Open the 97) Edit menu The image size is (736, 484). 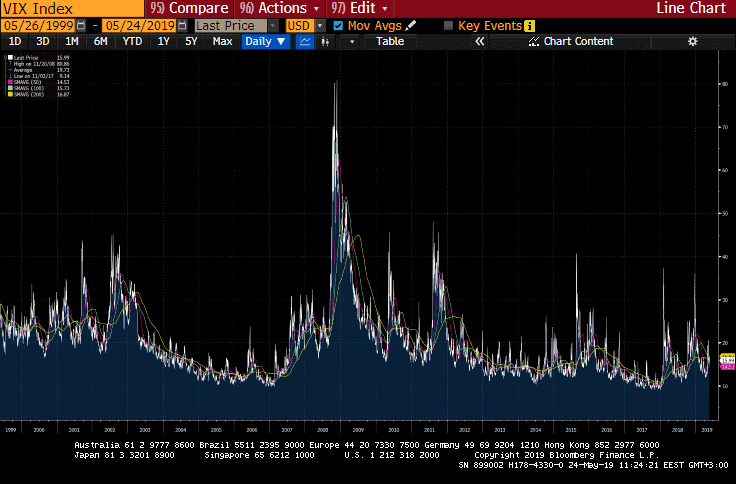[x=360, y=8]
